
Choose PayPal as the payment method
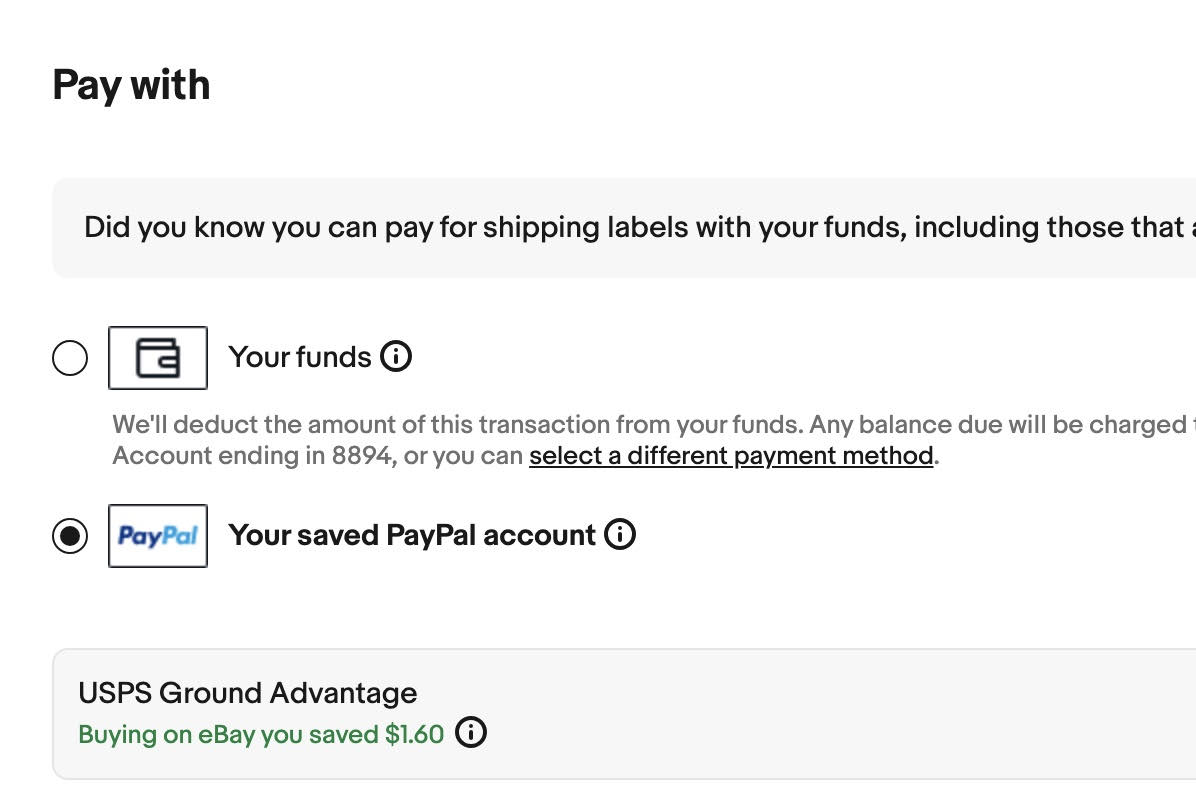tap(70, 534)
